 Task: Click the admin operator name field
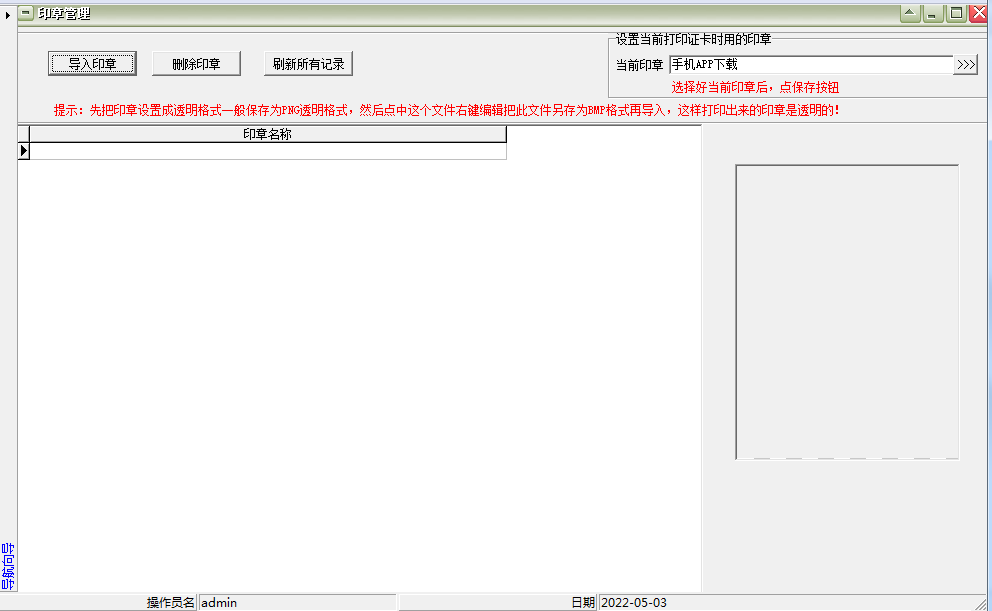[x=297, y=602]
